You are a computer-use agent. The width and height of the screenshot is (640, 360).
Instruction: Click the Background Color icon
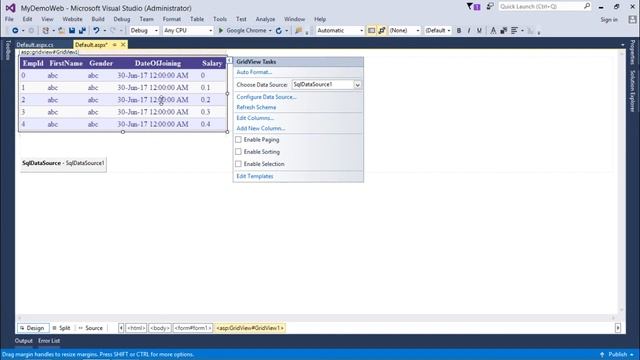[x=504, y=31]
